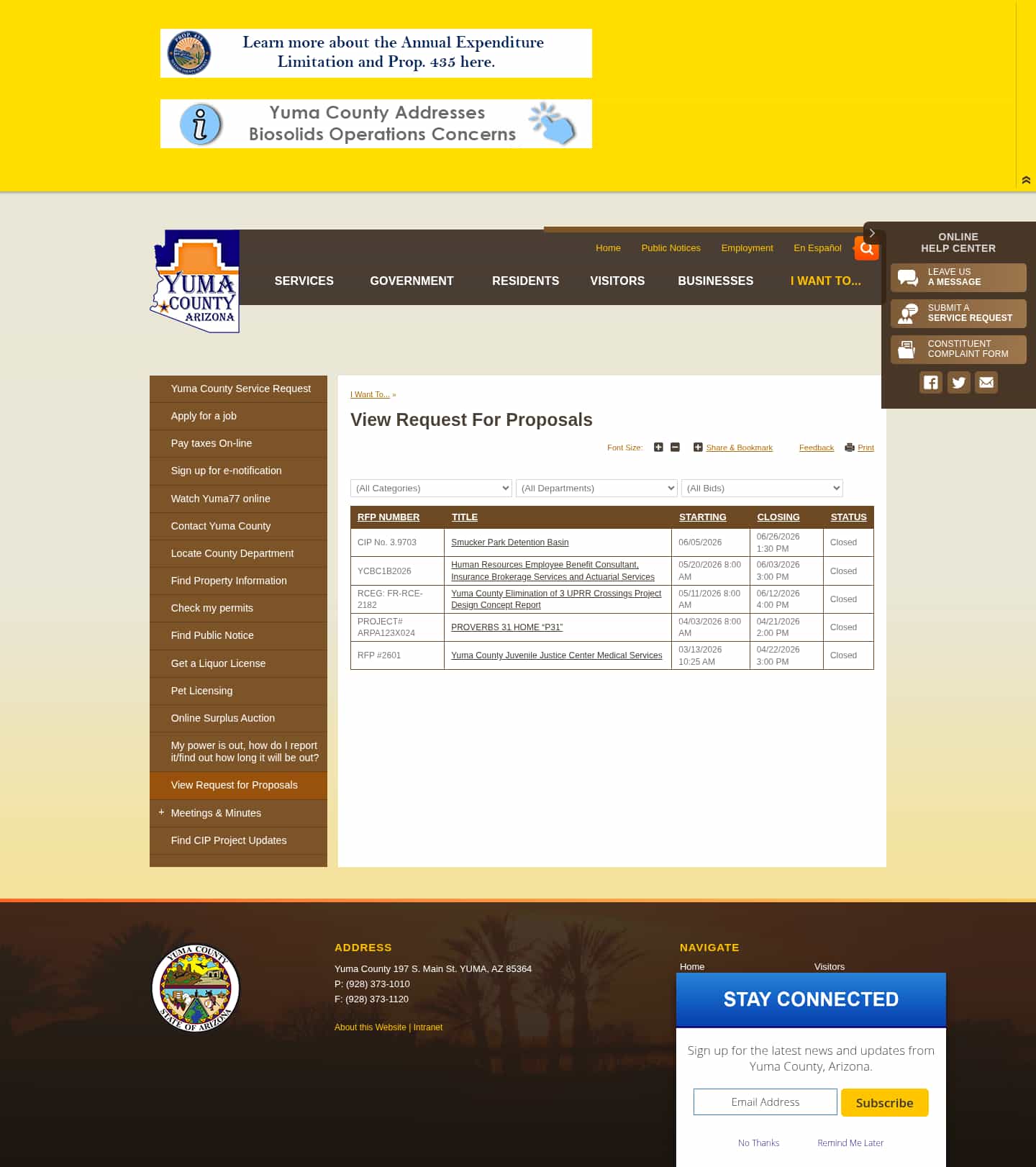This screenshot has width=1036, height=1167.
Task: Open the Employment link
Action: pos(747,248)
